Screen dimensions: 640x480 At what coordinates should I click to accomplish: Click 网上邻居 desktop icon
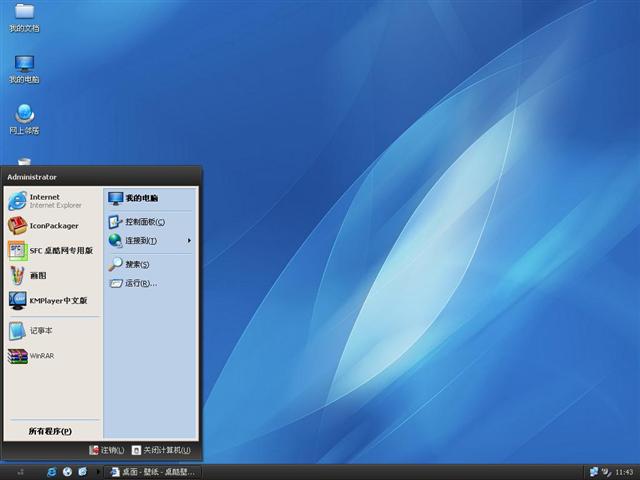(24, 116)
